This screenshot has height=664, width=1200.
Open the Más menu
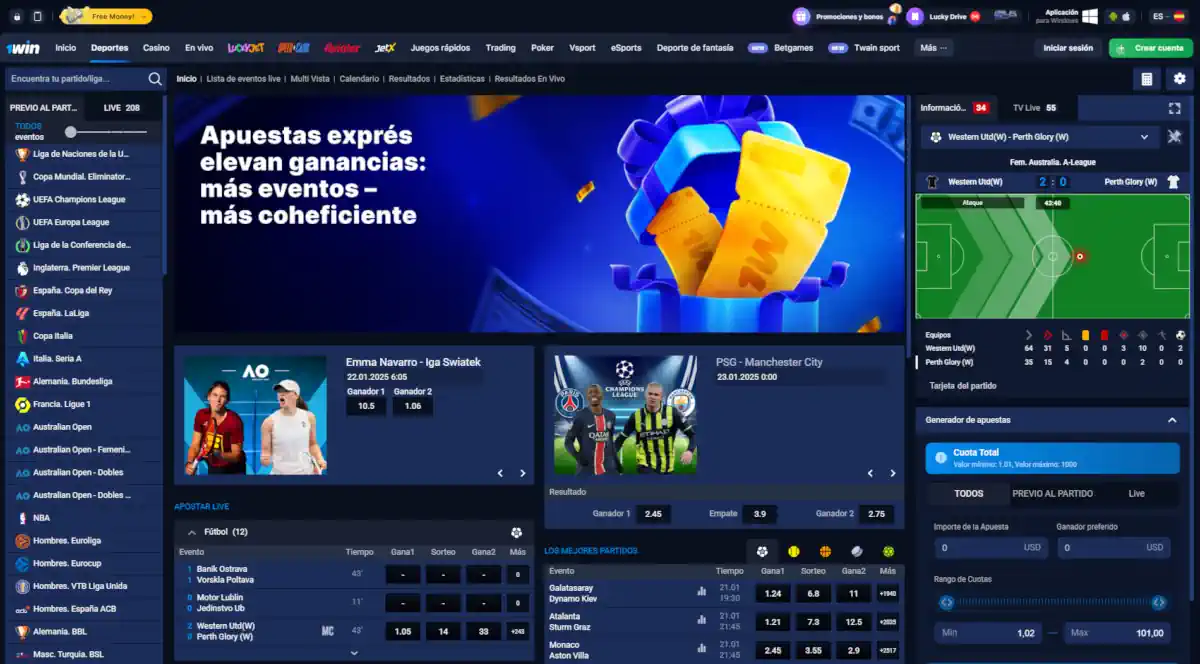coord(935,48)
